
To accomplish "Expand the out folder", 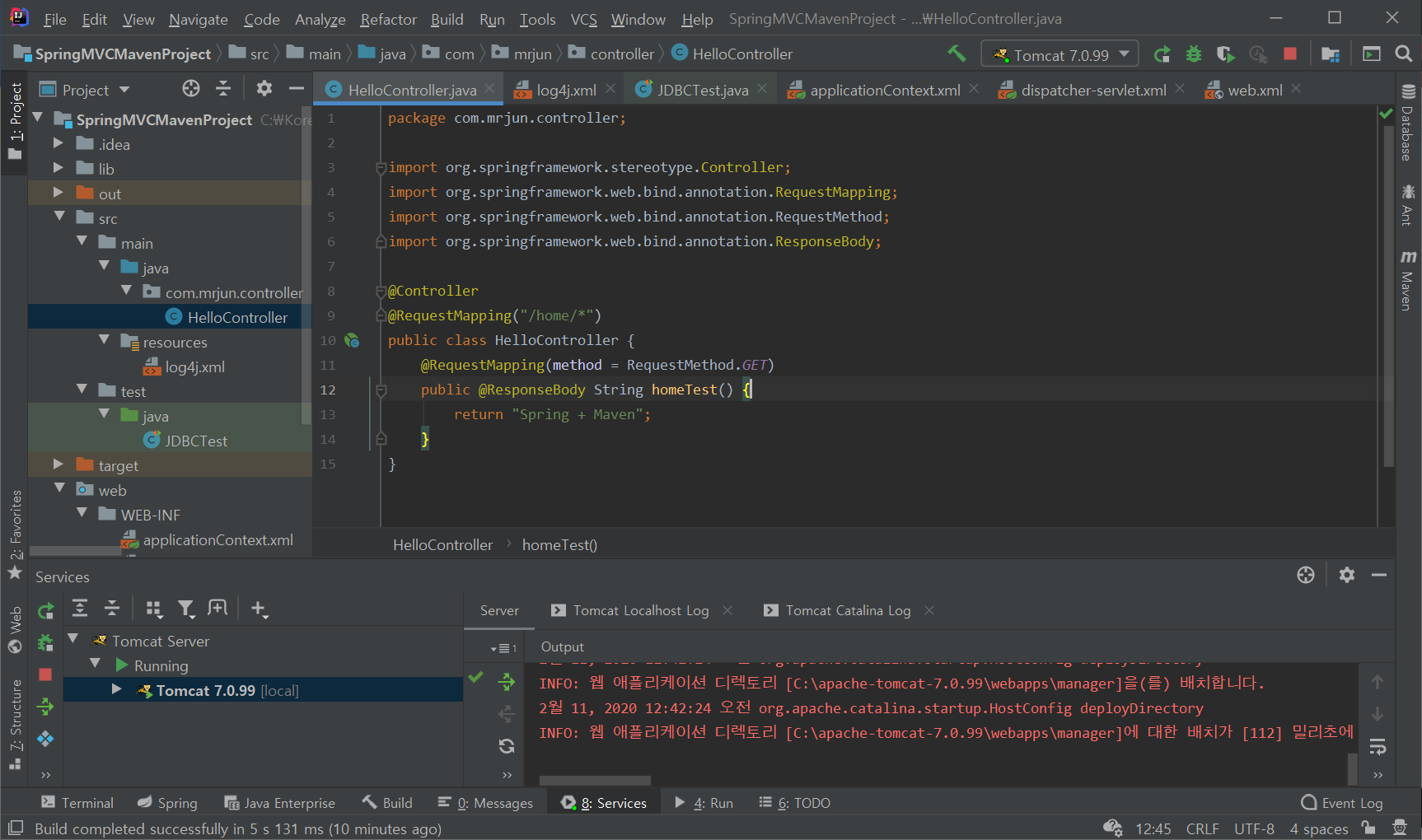I will pyautogui.click(x=58, y=193).
